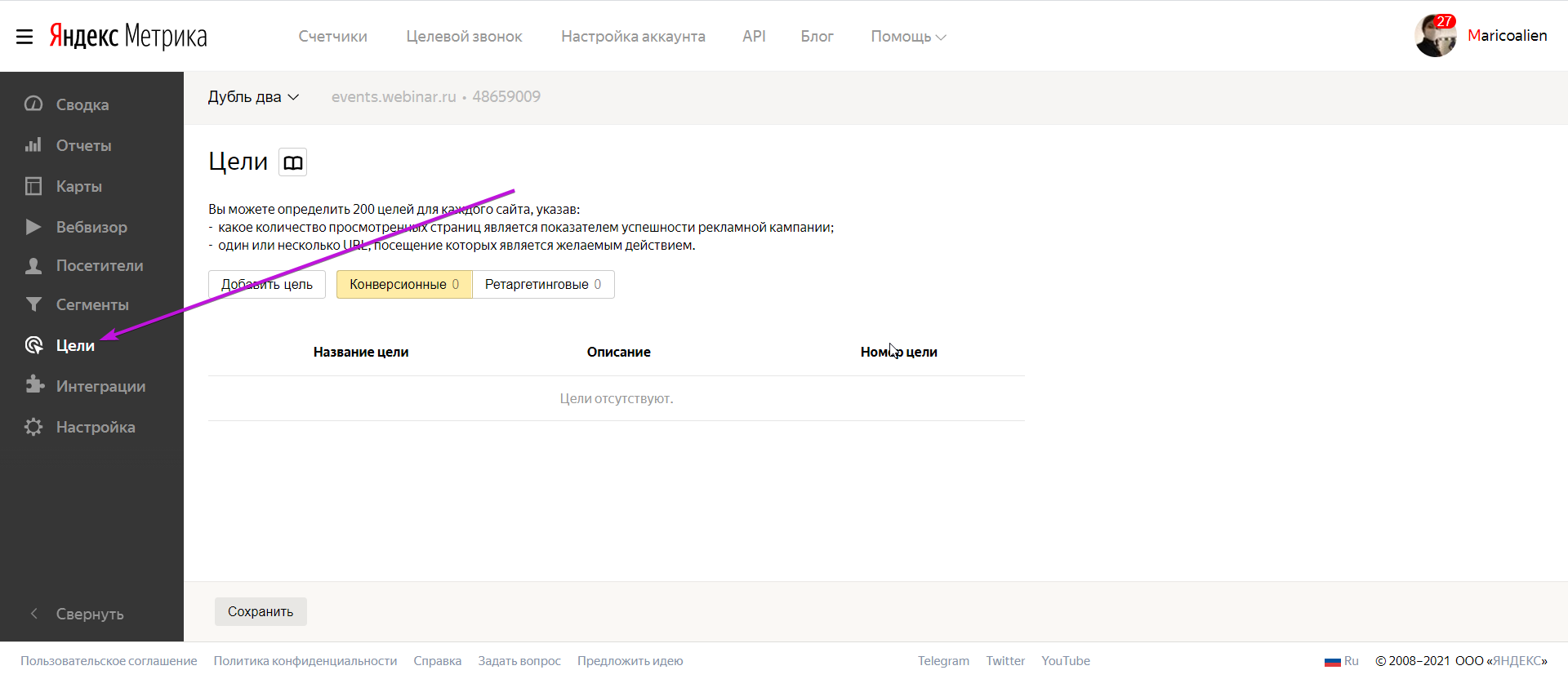Click the Ru language selector
The height and width of the screenshot is (679, 1568).
(1351, 661)
